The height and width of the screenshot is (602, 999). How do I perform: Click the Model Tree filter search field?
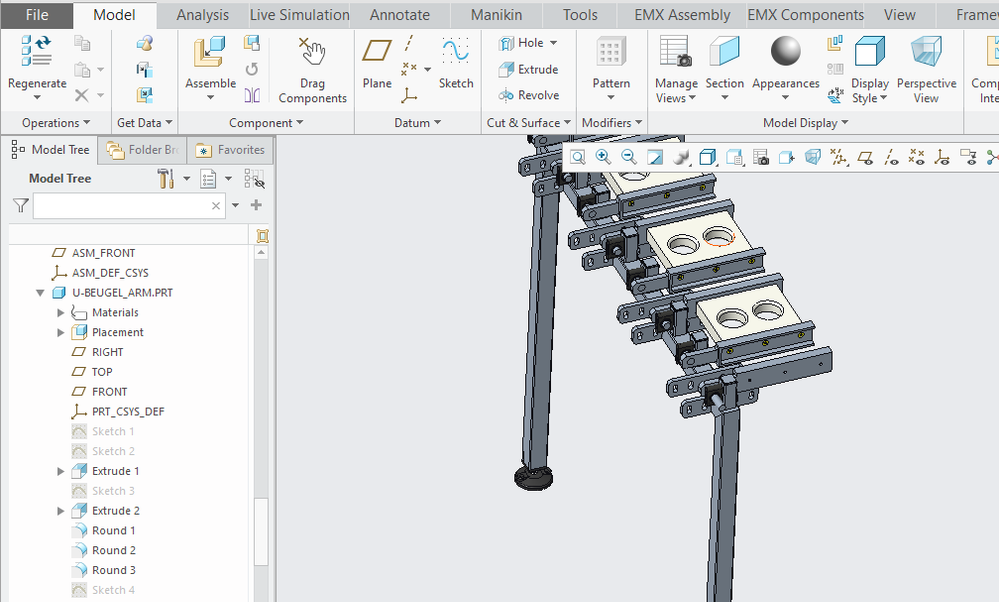(x=121, y=205)
